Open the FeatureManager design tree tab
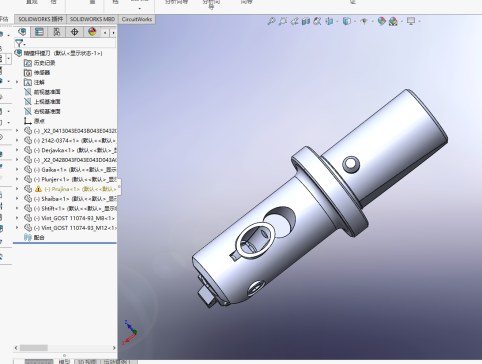The image size is (482, 364). pos(22,32)
